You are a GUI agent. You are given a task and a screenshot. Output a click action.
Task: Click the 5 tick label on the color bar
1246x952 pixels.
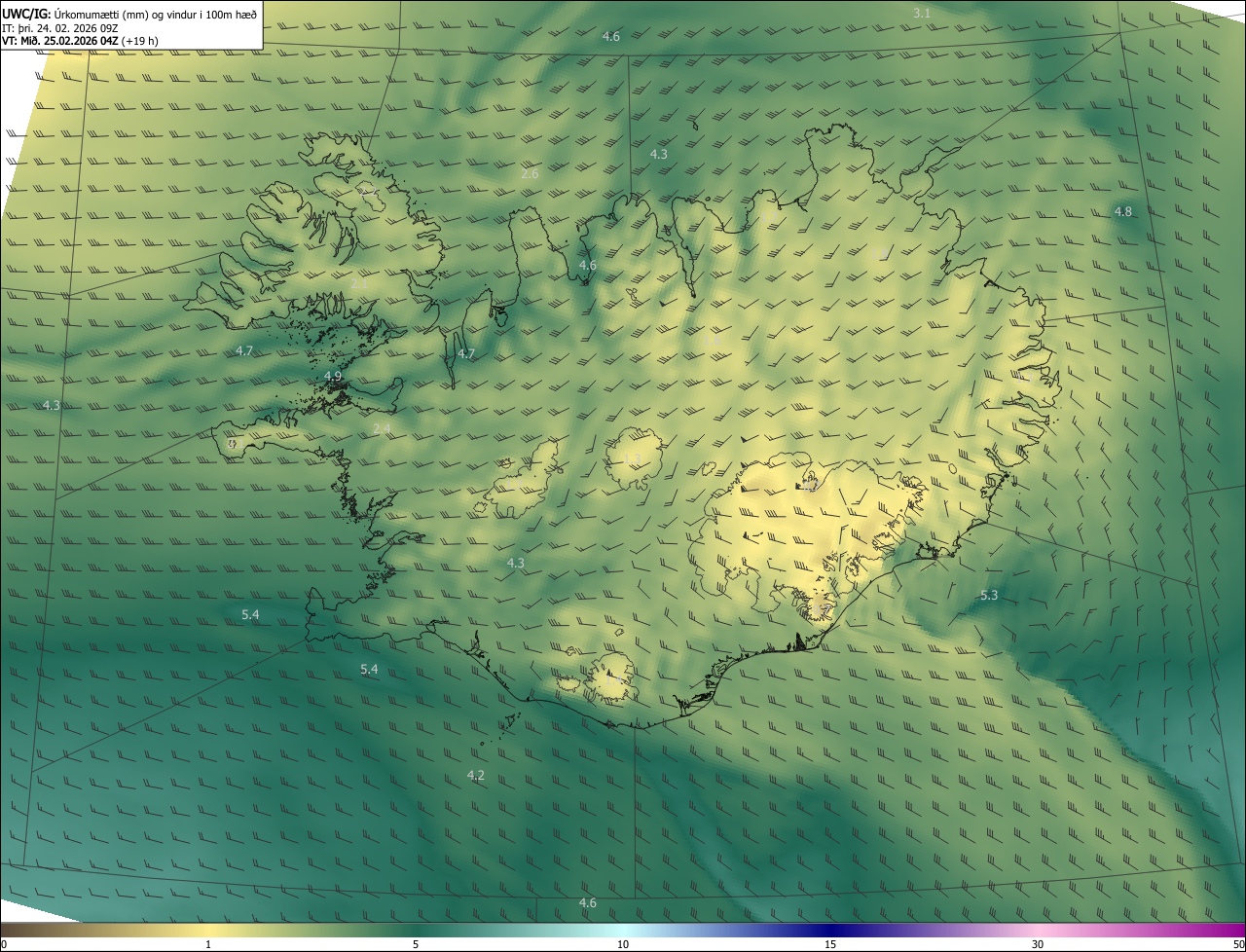(416, 944)
